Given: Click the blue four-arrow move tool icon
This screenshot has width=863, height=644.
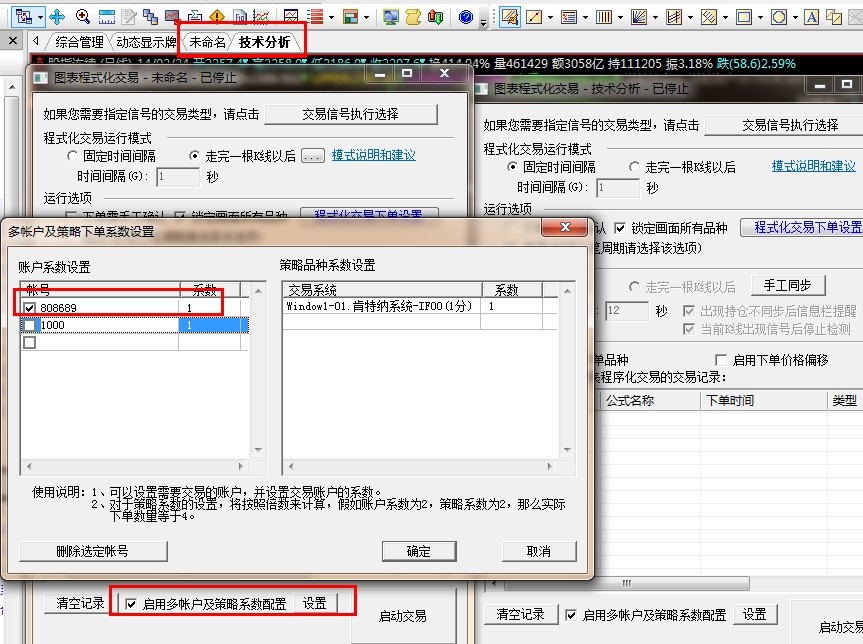Looking at the screenshot, I should 57,17.
